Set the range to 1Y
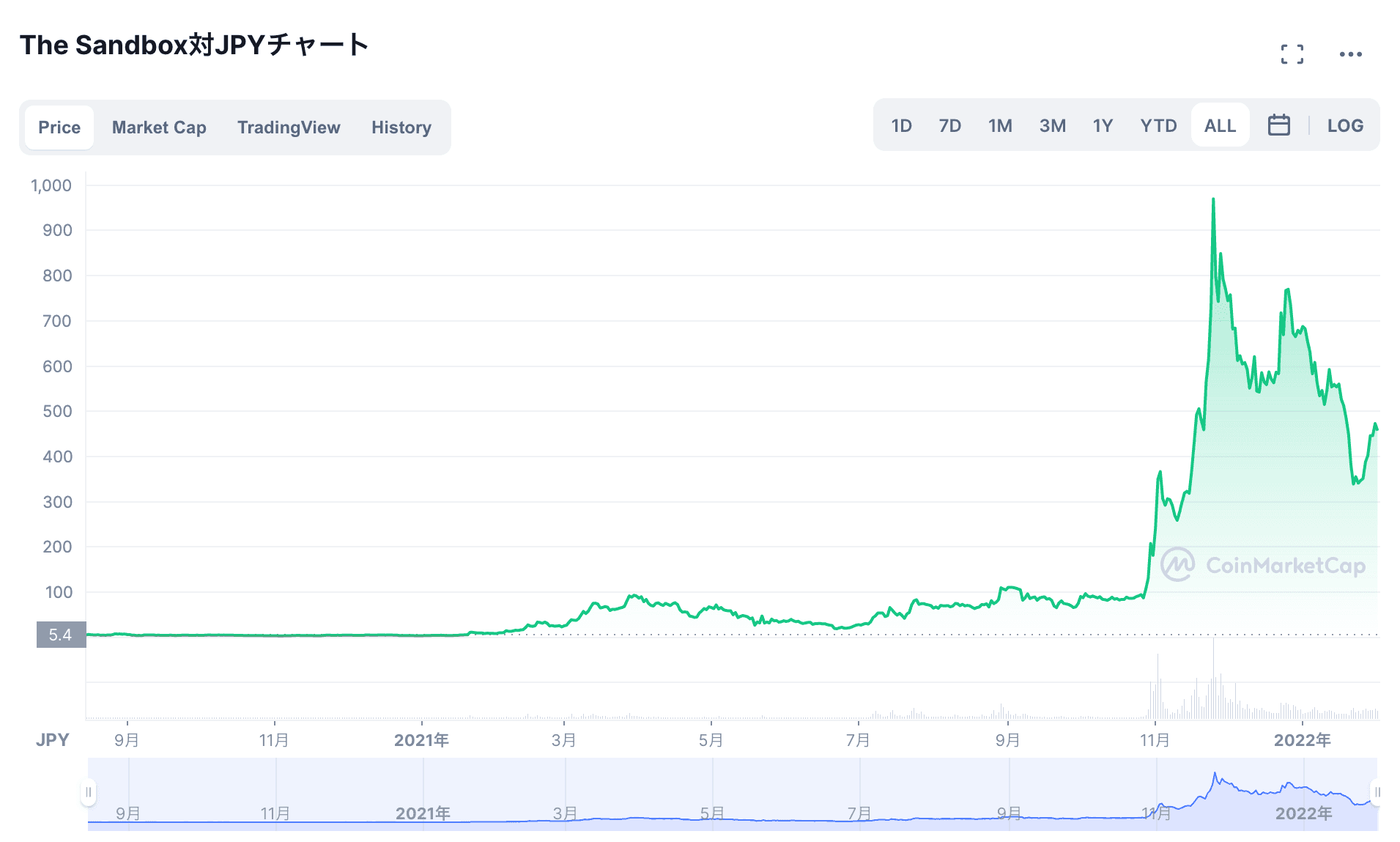The image size is (1400, 842). [x=1103, y=126]
